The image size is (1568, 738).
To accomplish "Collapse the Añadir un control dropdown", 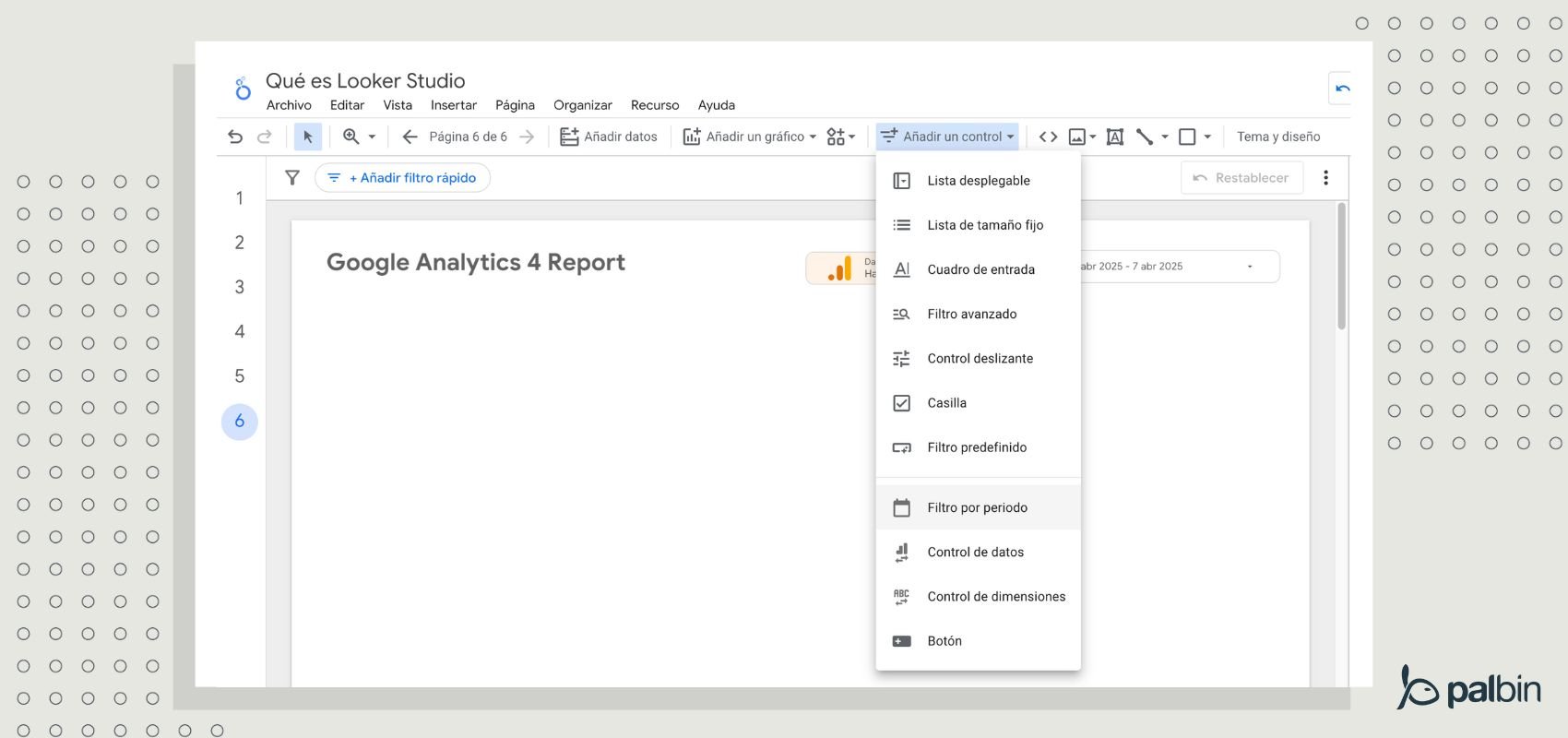I will tap(947, 137).
